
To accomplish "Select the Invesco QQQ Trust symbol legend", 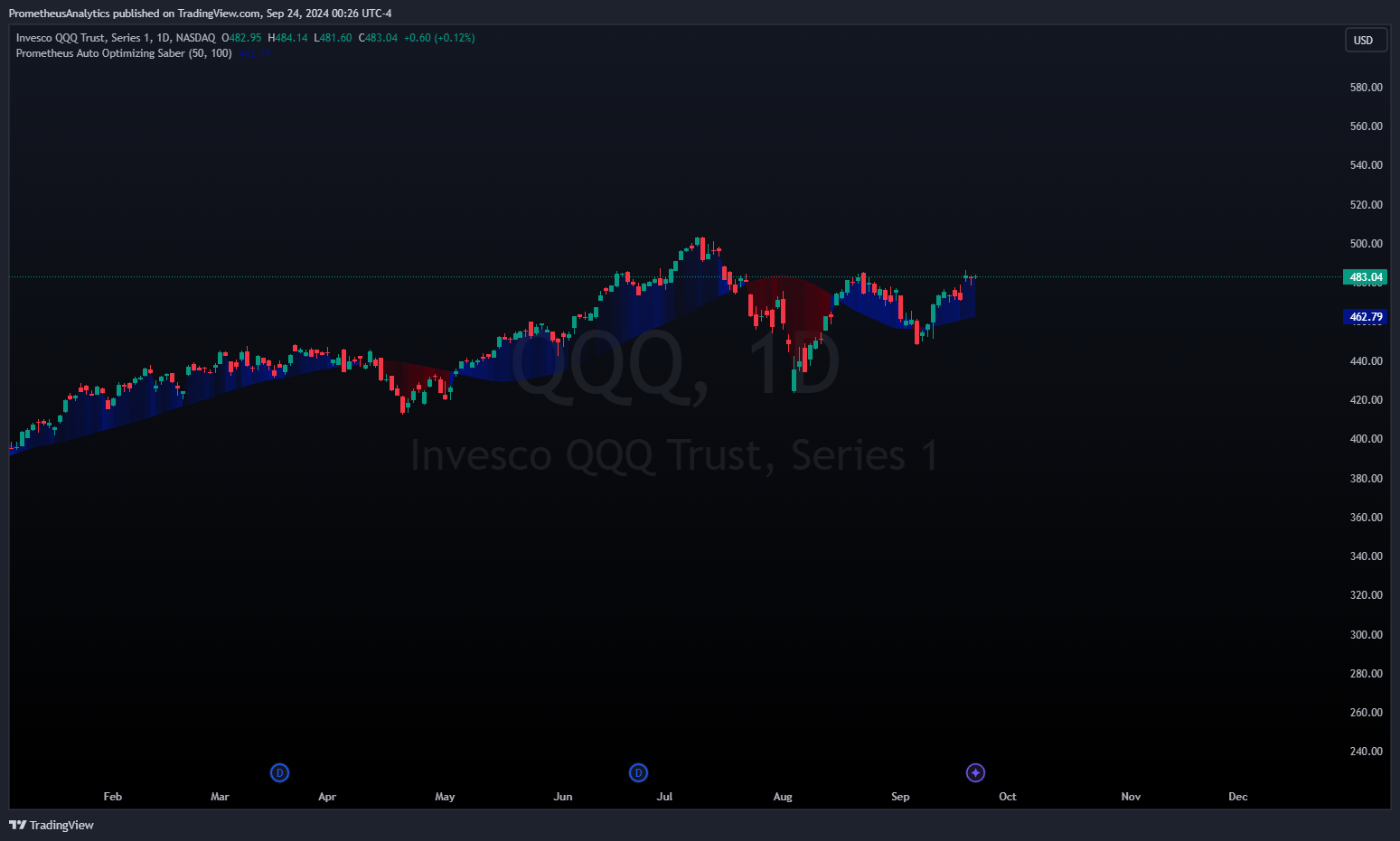I will click(x=116, y=38).
